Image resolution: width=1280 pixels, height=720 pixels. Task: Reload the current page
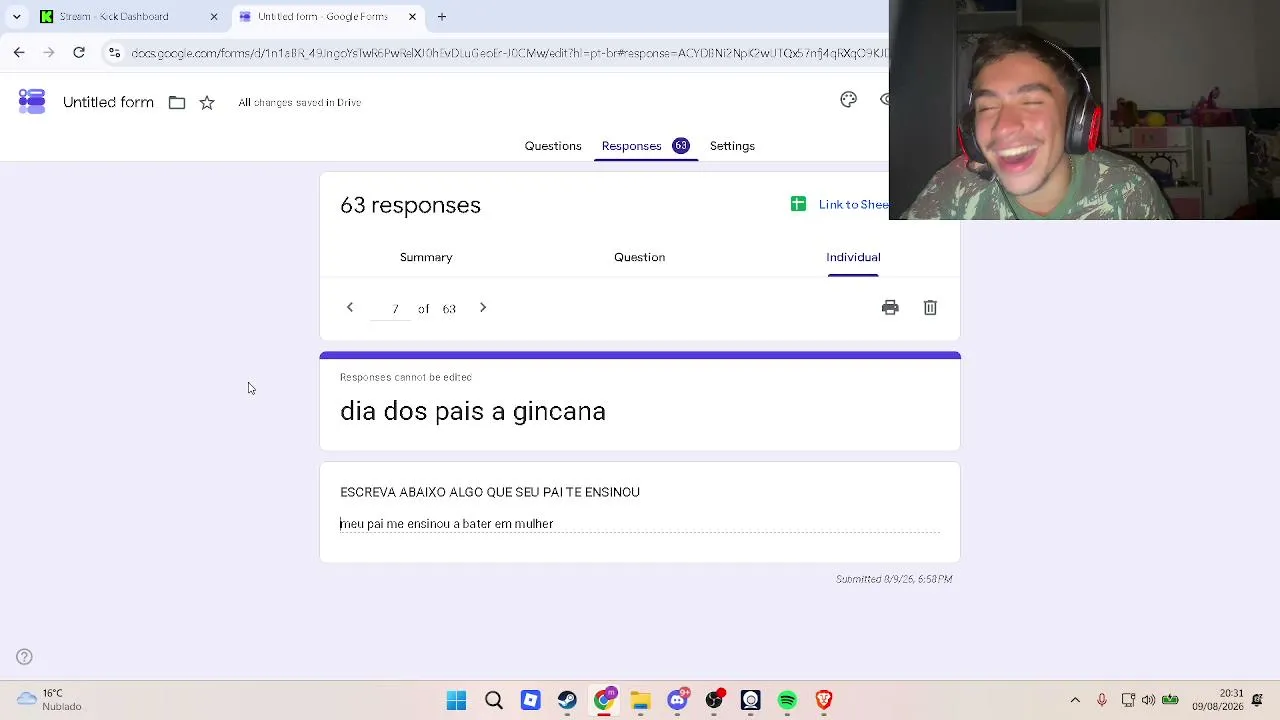[x=79, y=52]
